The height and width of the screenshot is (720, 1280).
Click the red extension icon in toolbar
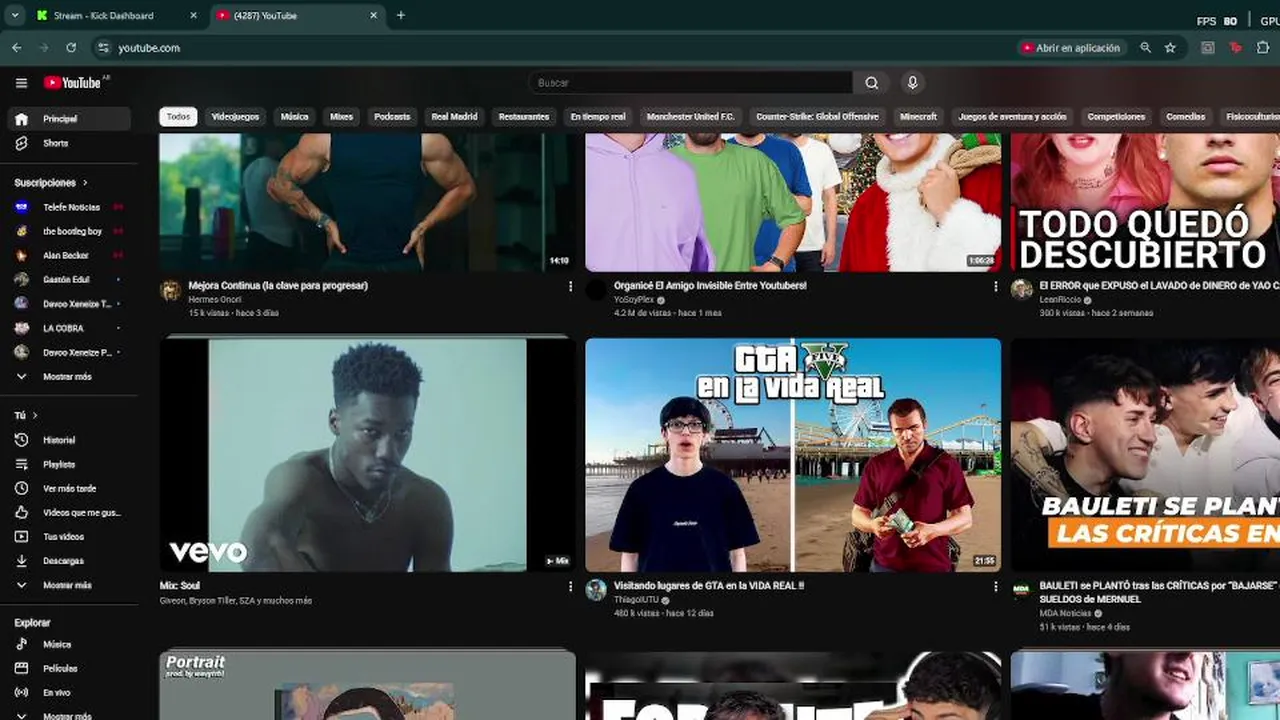point(1235,47)
